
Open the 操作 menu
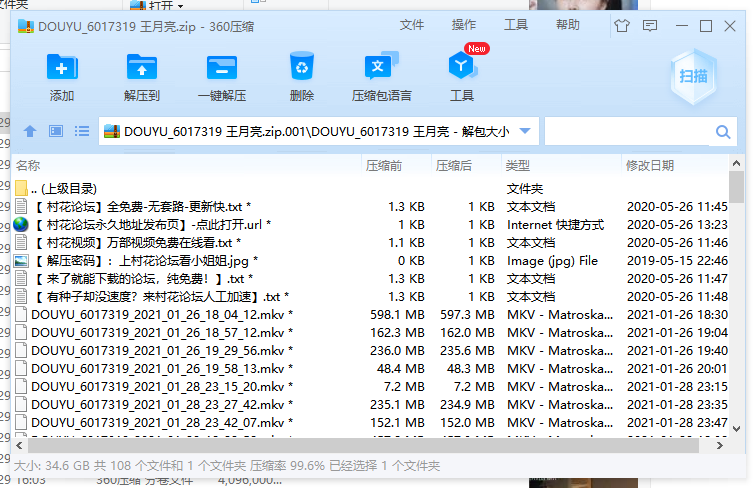(464, 25)
